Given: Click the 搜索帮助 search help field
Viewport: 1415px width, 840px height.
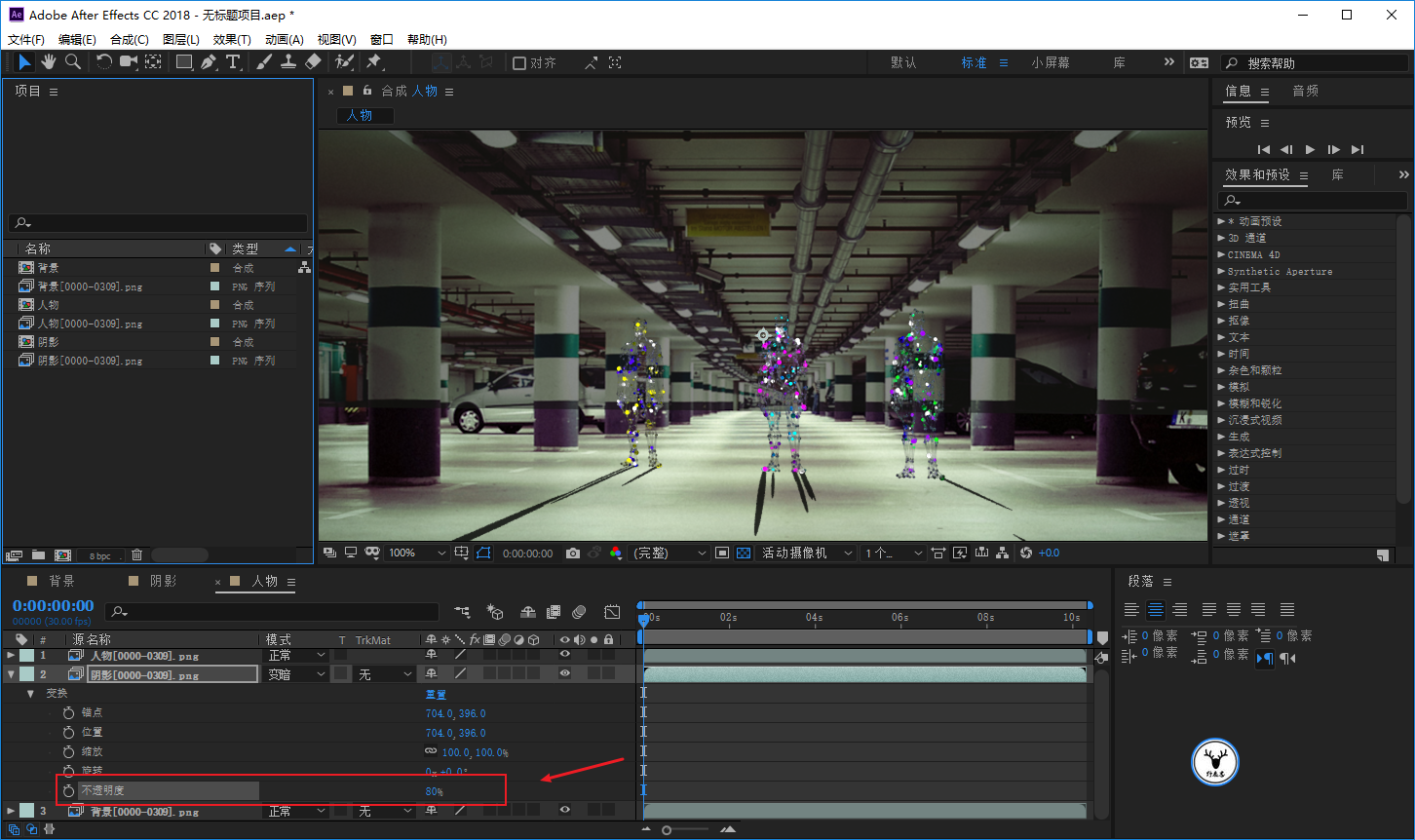Looking at the screenshot, I should (1317, 63).
